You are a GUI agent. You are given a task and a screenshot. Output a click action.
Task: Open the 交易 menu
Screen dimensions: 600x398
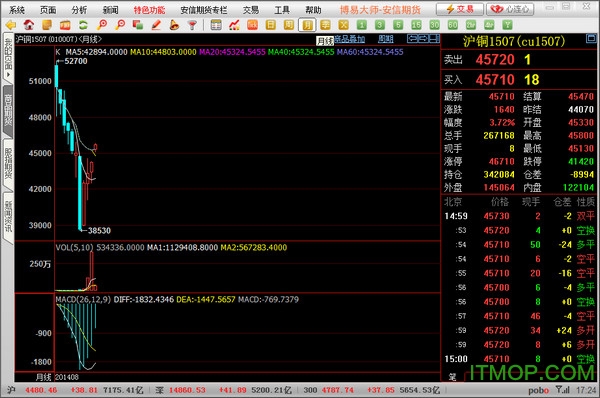click(251, 10)
